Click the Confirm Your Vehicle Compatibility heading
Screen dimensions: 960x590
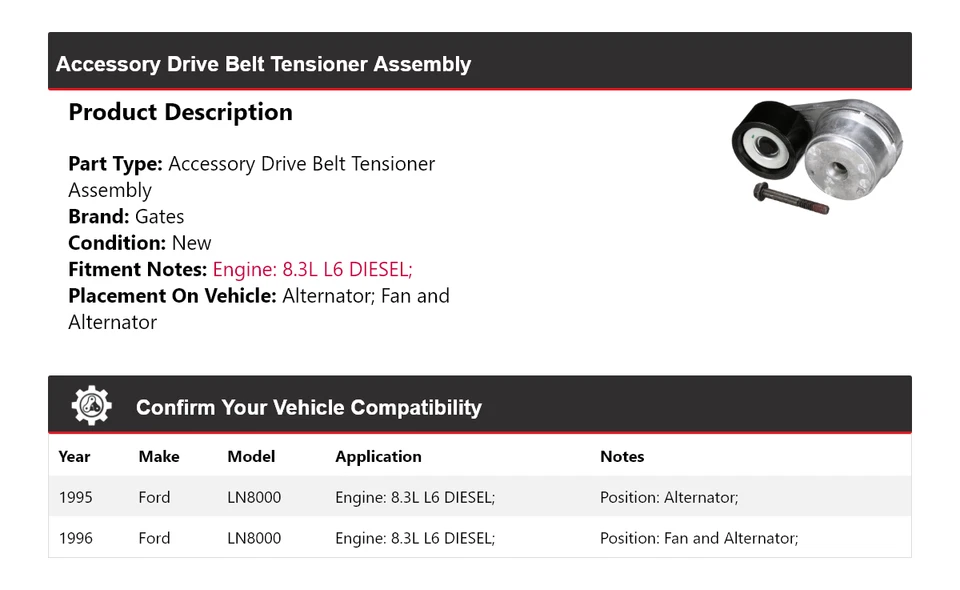308,407
